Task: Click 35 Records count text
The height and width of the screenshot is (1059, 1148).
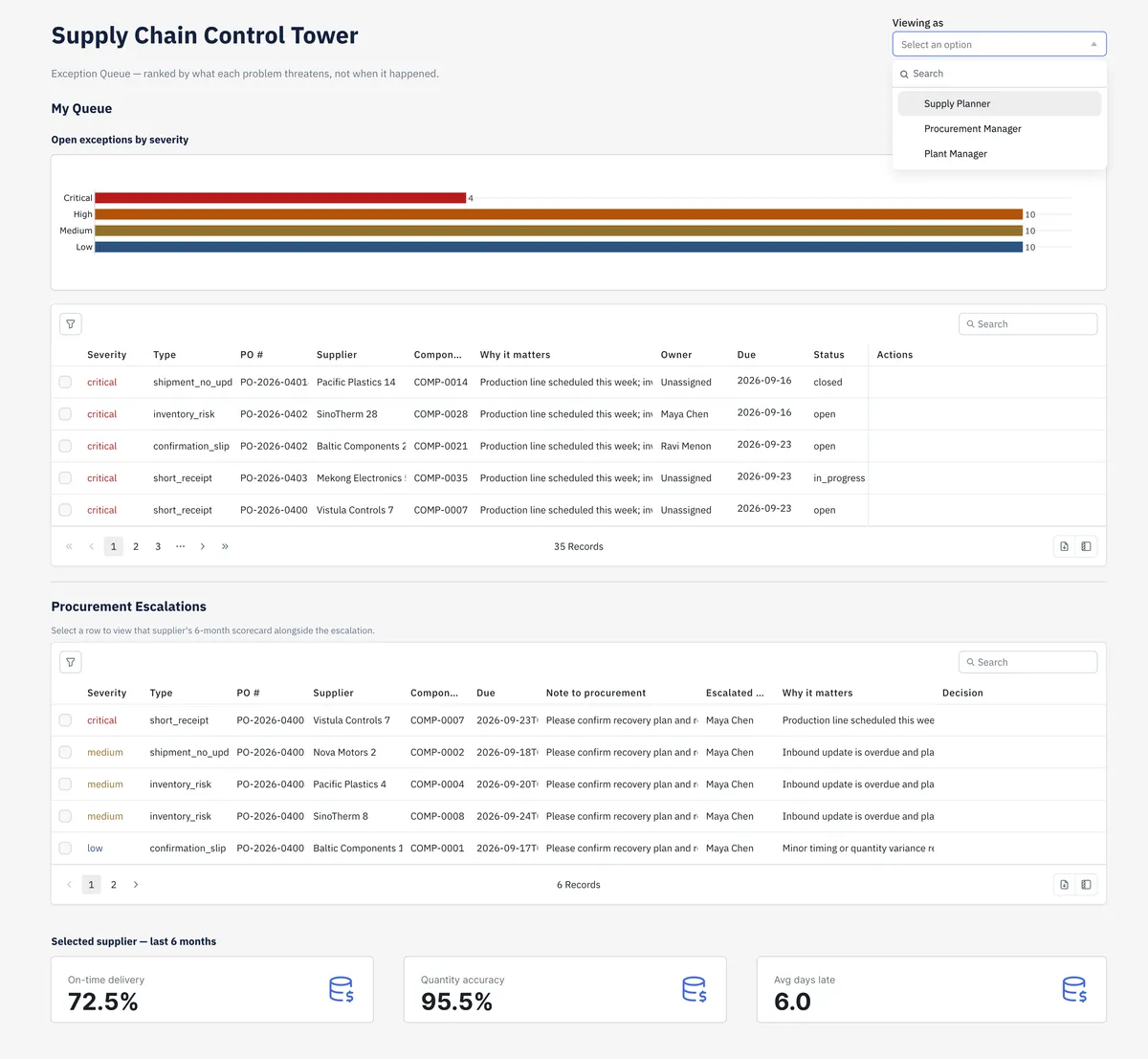Action: pos(579,546)
